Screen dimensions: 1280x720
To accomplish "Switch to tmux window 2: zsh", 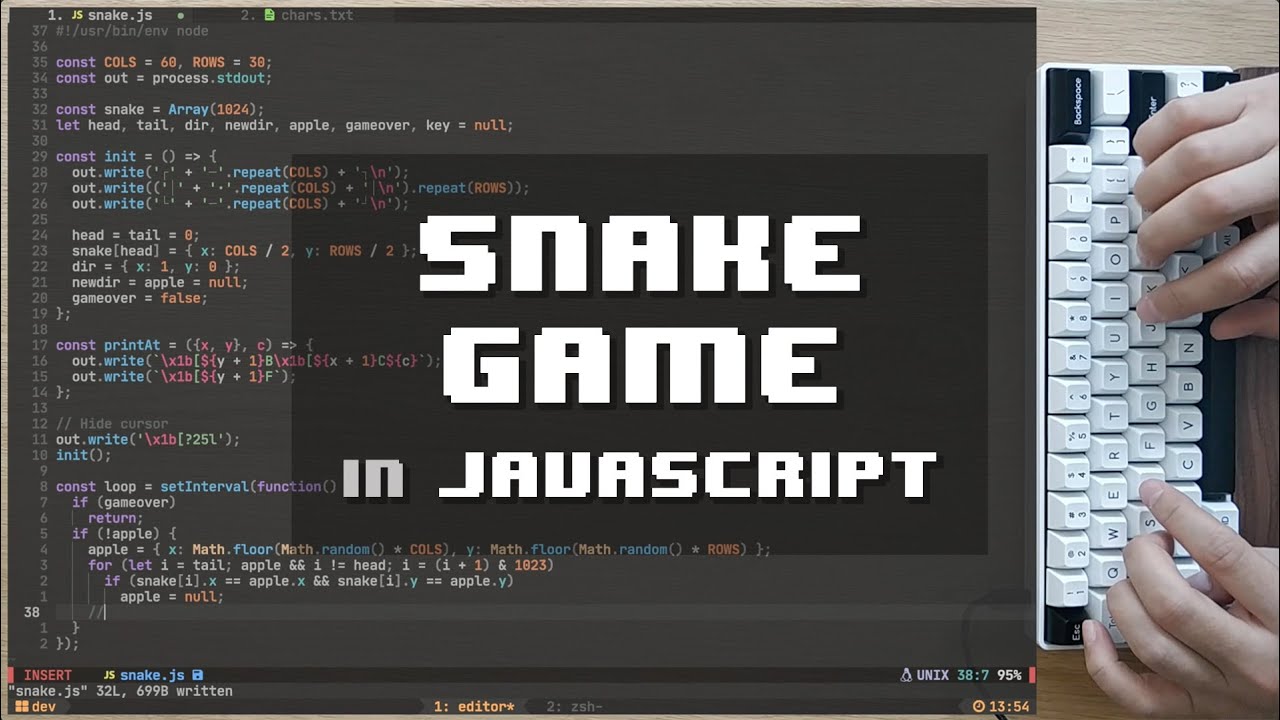I will [x=574, y=707].
